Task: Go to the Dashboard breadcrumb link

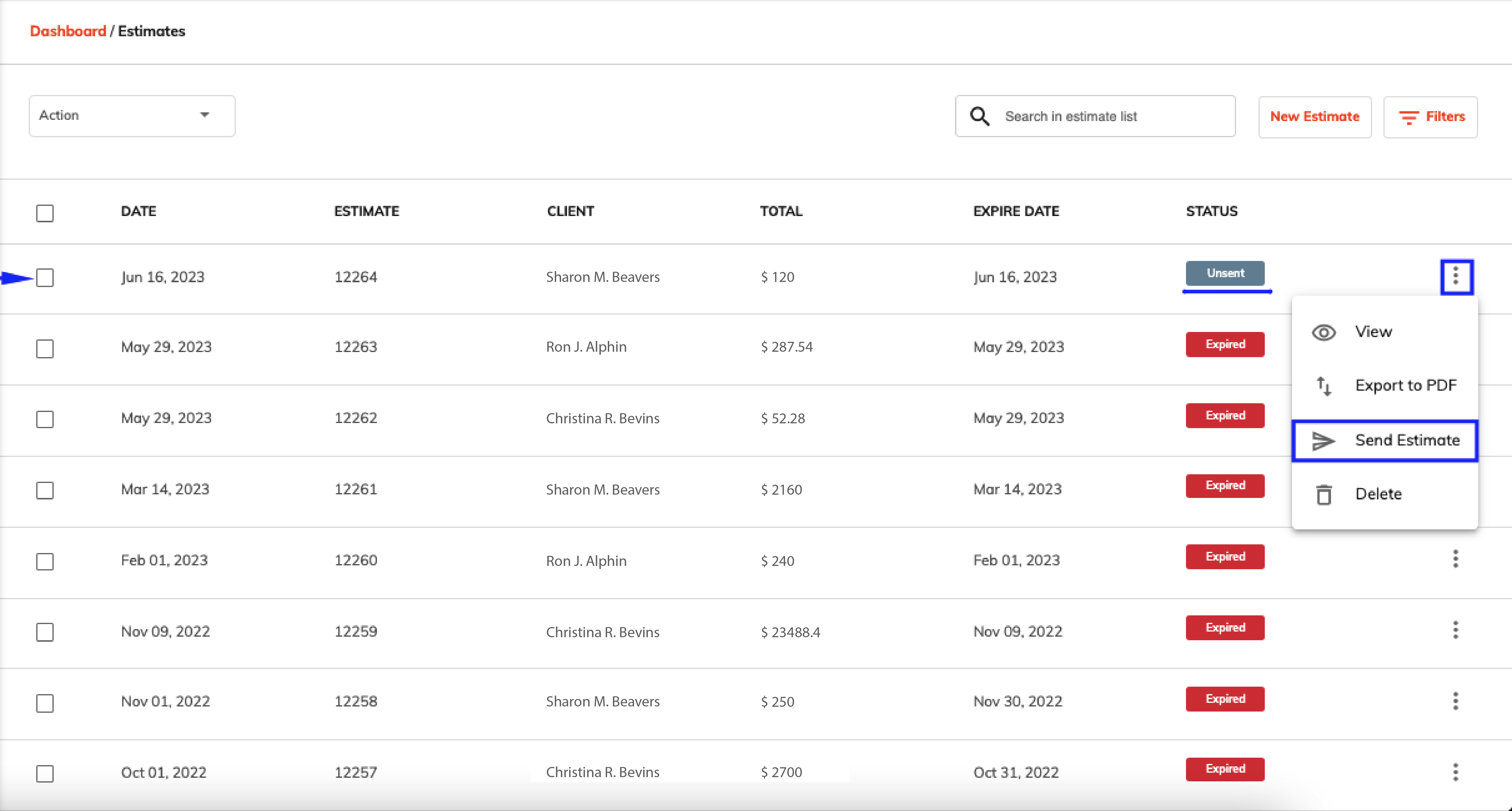Action: pyautogui.click(x=68, y=31)
